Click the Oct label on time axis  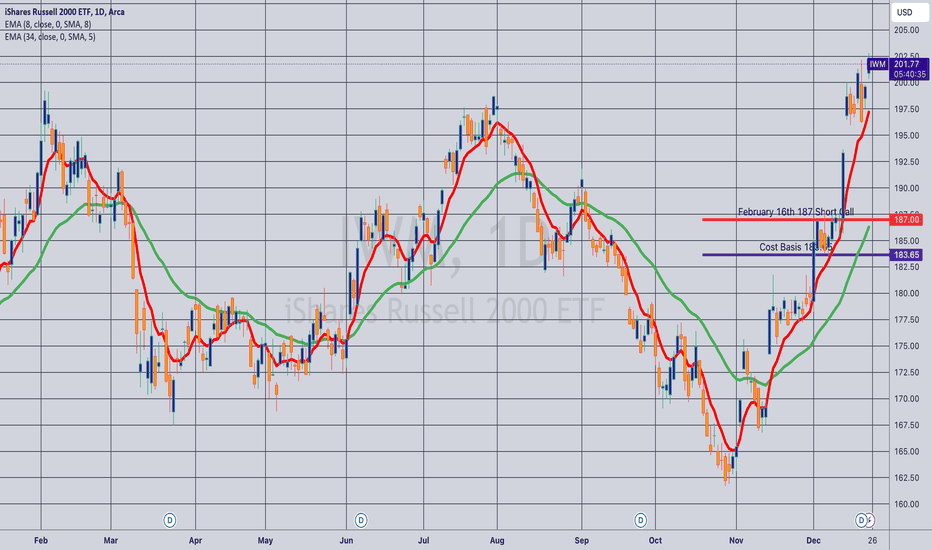[655, 540]
